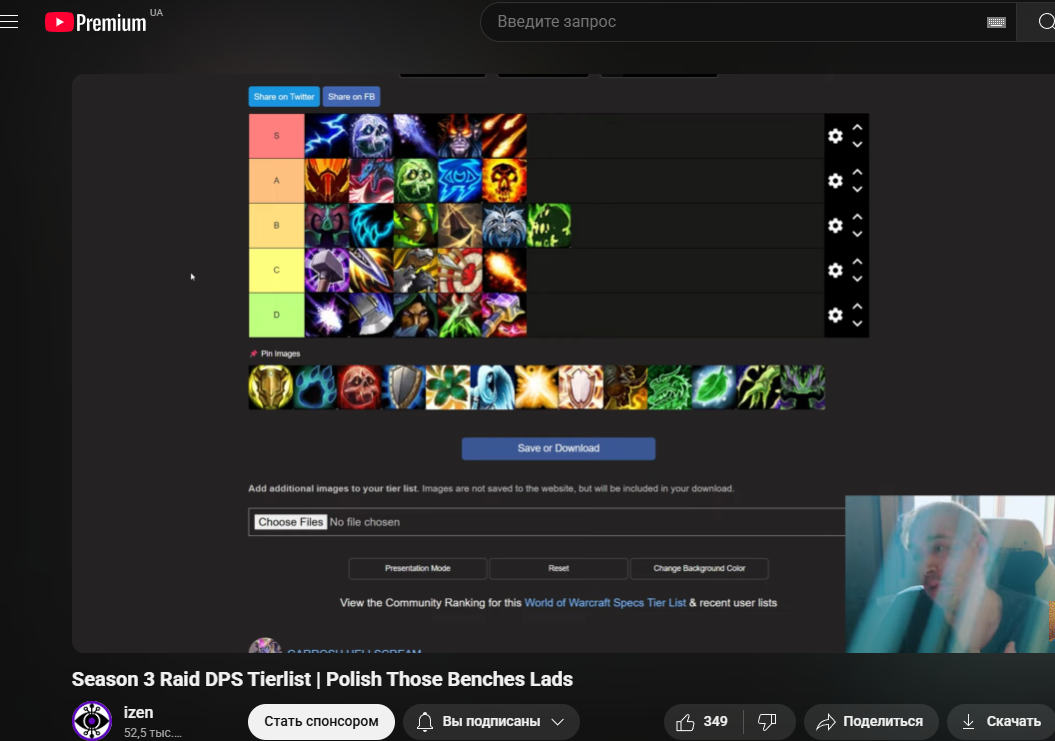Open the izen channel name link
This screenshot has width=1055, height=741.
point(139,712)
